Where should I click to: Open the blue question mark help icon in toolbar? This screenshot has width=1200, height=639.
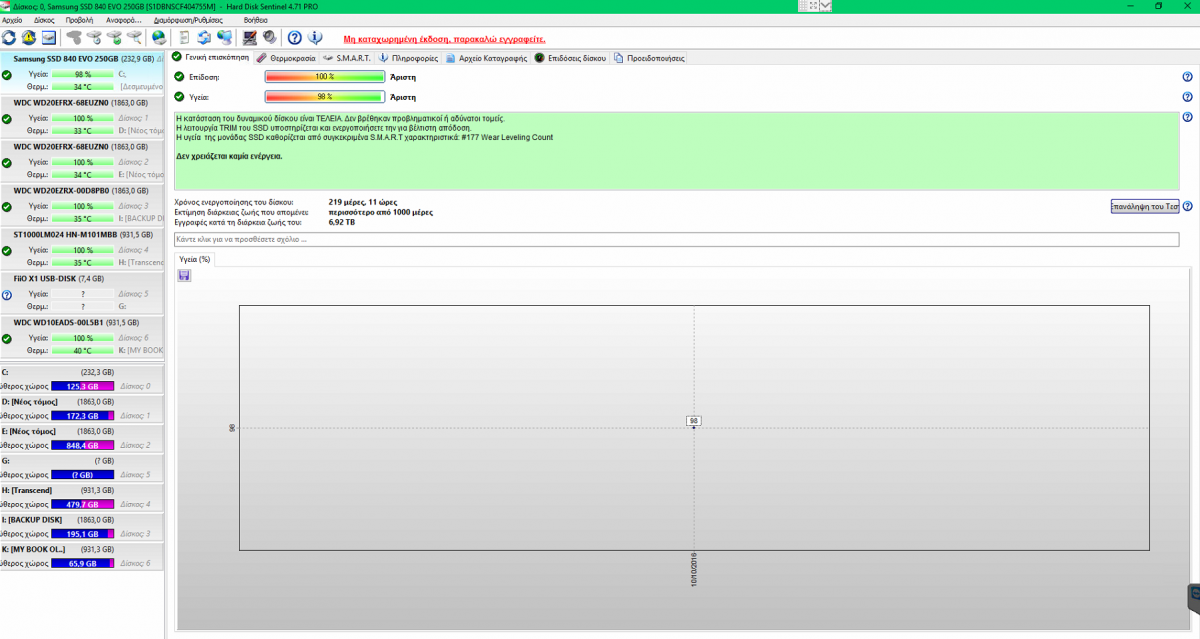(295, 38)
